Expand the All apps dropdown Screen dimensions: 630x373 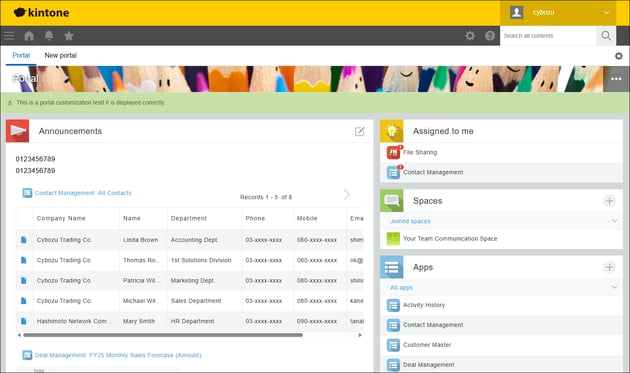pyautogui.click(x=614, y=287)
